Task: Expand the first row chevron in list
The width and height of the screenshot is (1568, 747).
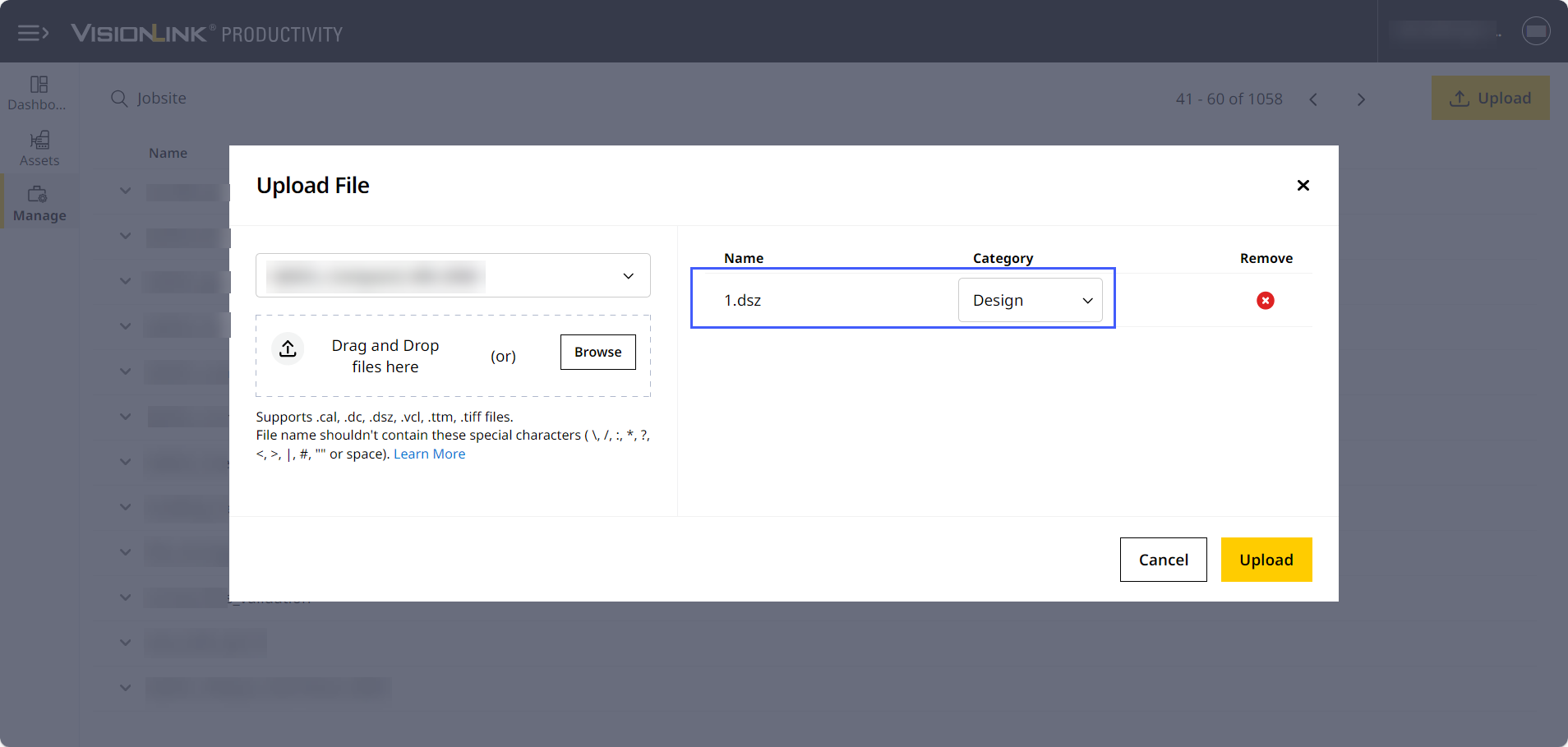Action: click(125, 191)
